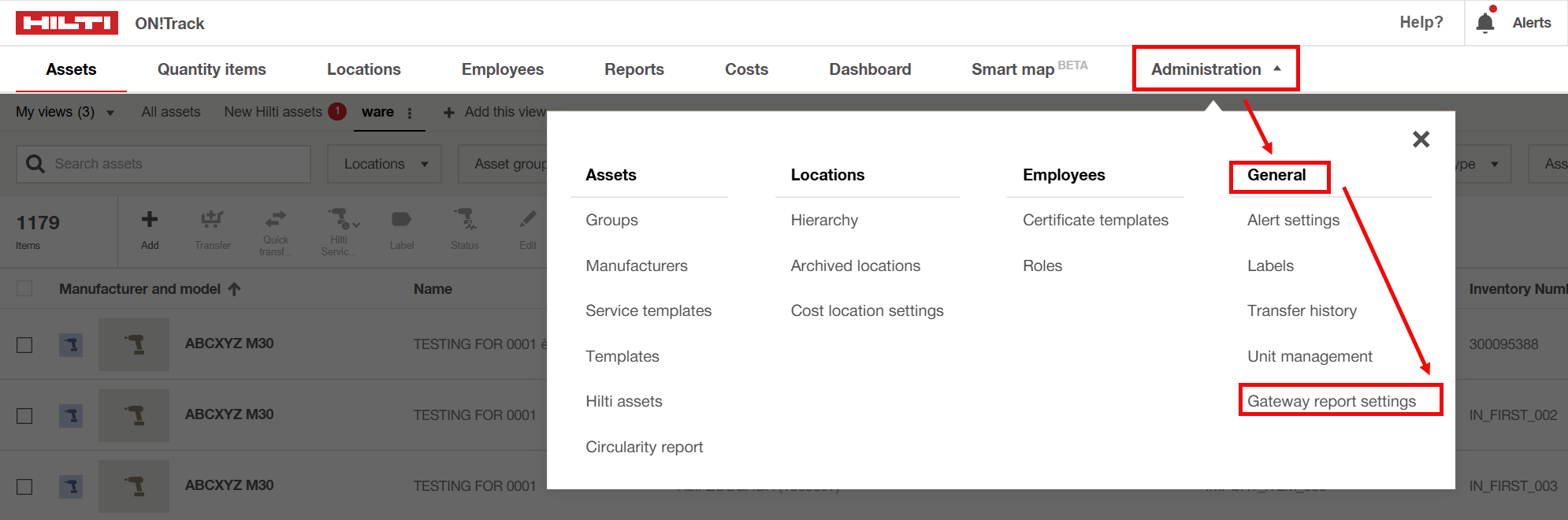Open the Service templates link
The image size is (1568, 520).
(648, 310)
